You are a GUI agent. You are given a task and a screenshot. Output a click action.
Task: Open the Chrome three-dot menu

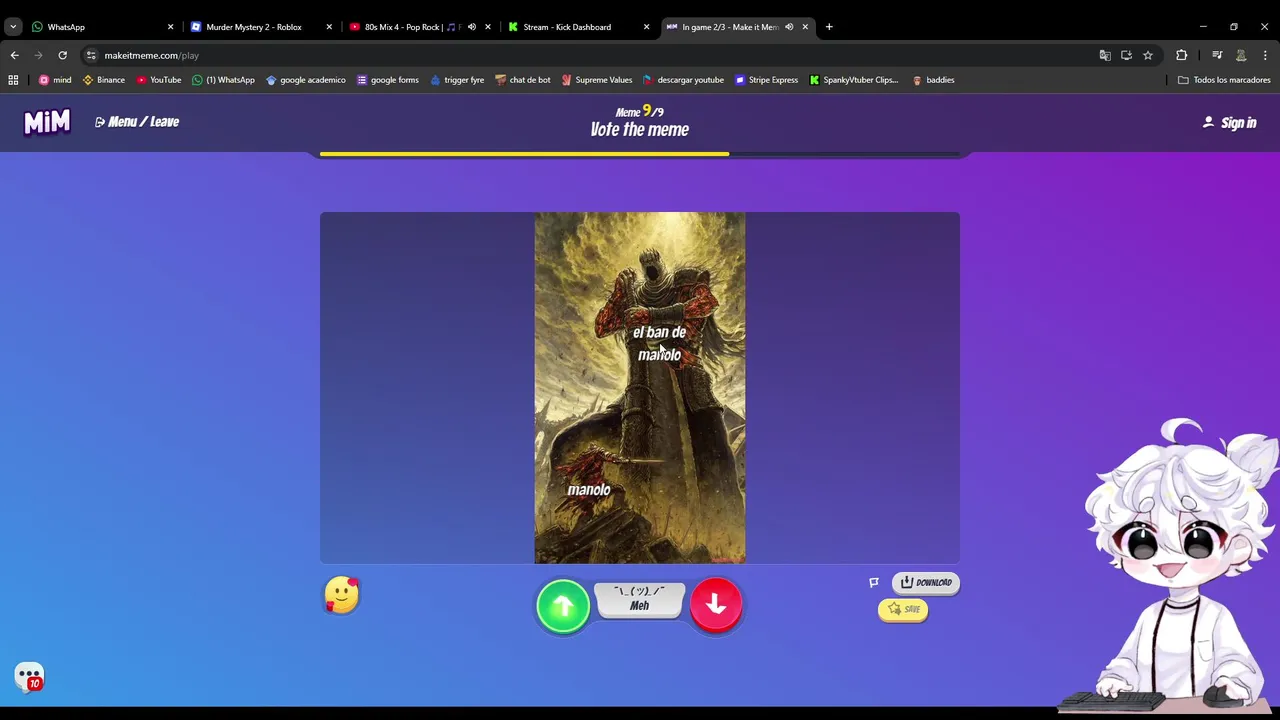(1265, 55)
